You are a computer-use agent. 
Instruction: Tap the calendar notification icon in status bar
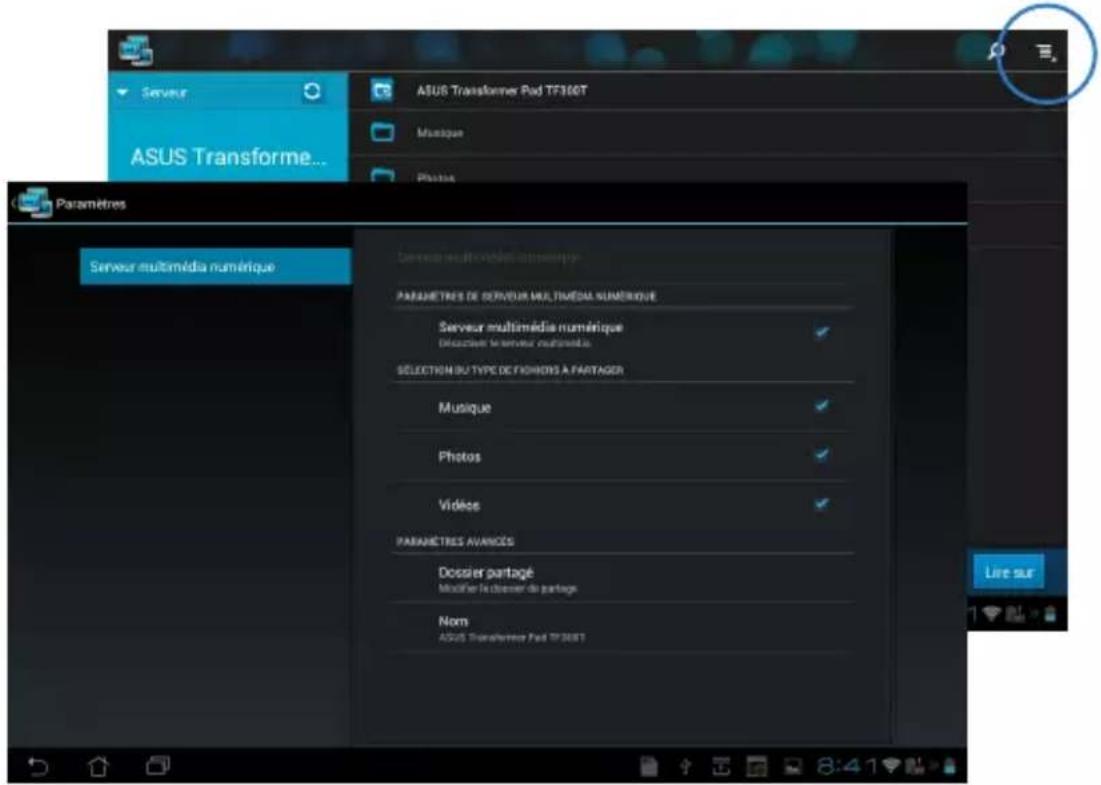pos(756,767)
